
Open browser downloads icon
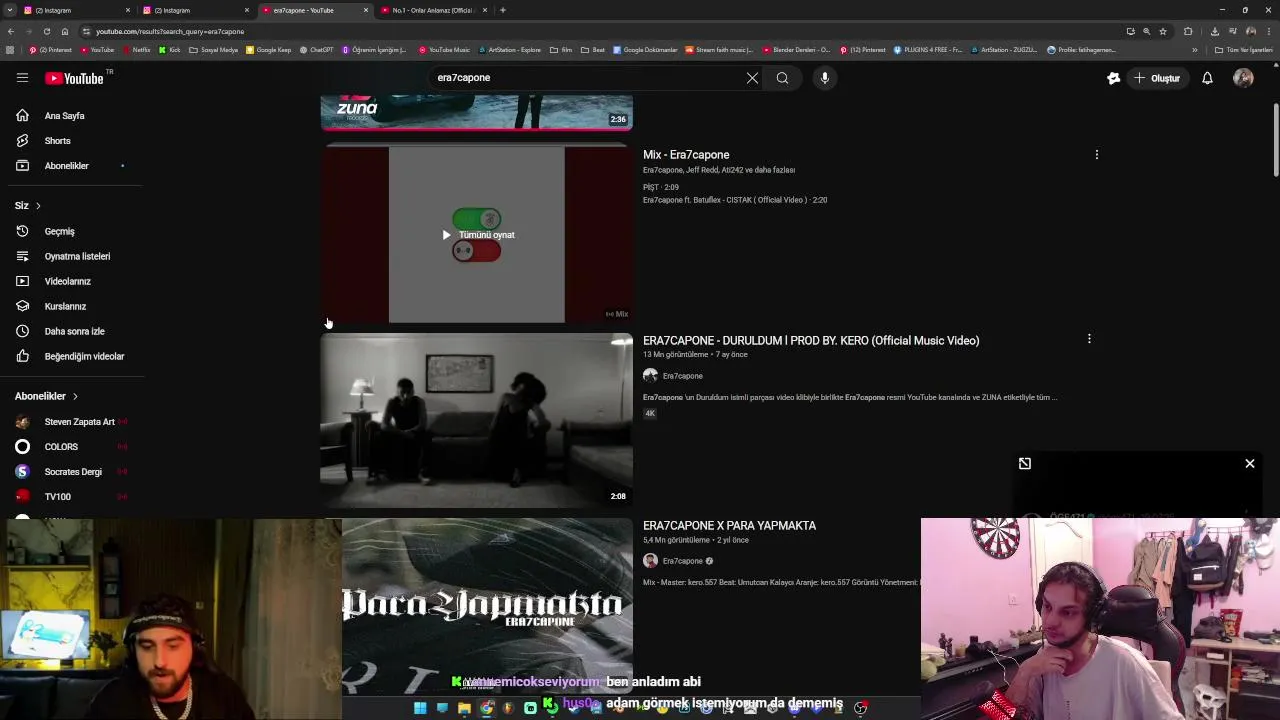click(x=1214, y=31)
